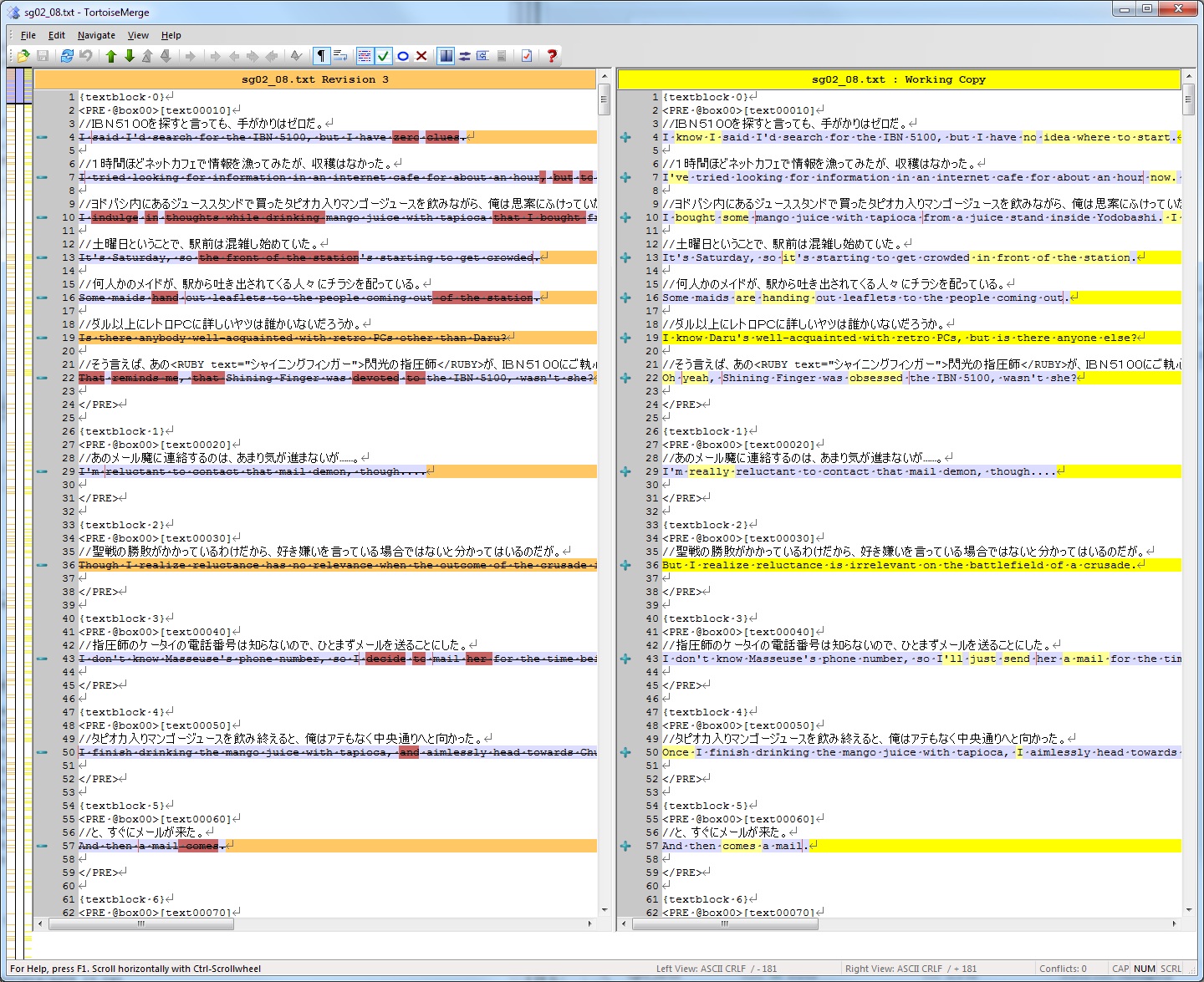The image size is (1204, 982).
Task: Swap left and right views icon
Action: [465, 56]
